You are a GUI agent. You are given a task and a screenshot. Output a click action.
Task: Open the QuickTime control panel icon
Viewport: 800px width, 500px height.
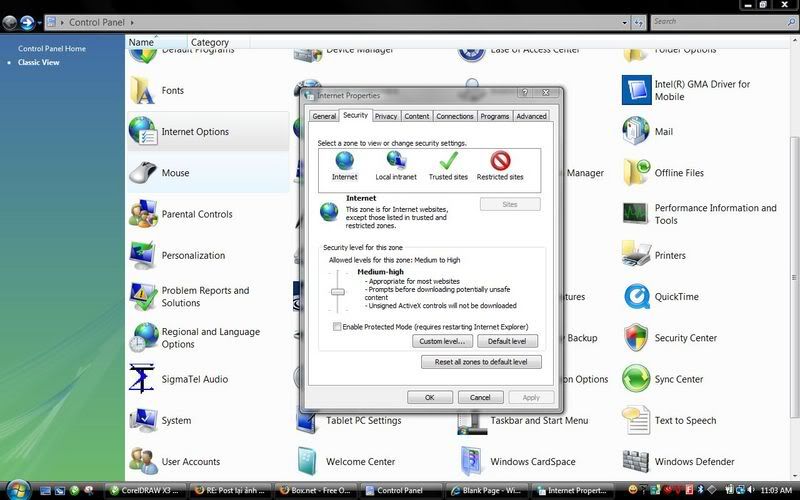(x=637, y=297)
